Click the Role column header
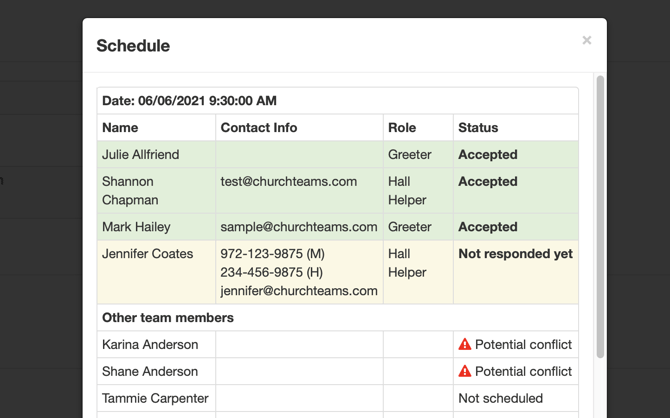Viewport: 670px width, 418px height. 402,128
